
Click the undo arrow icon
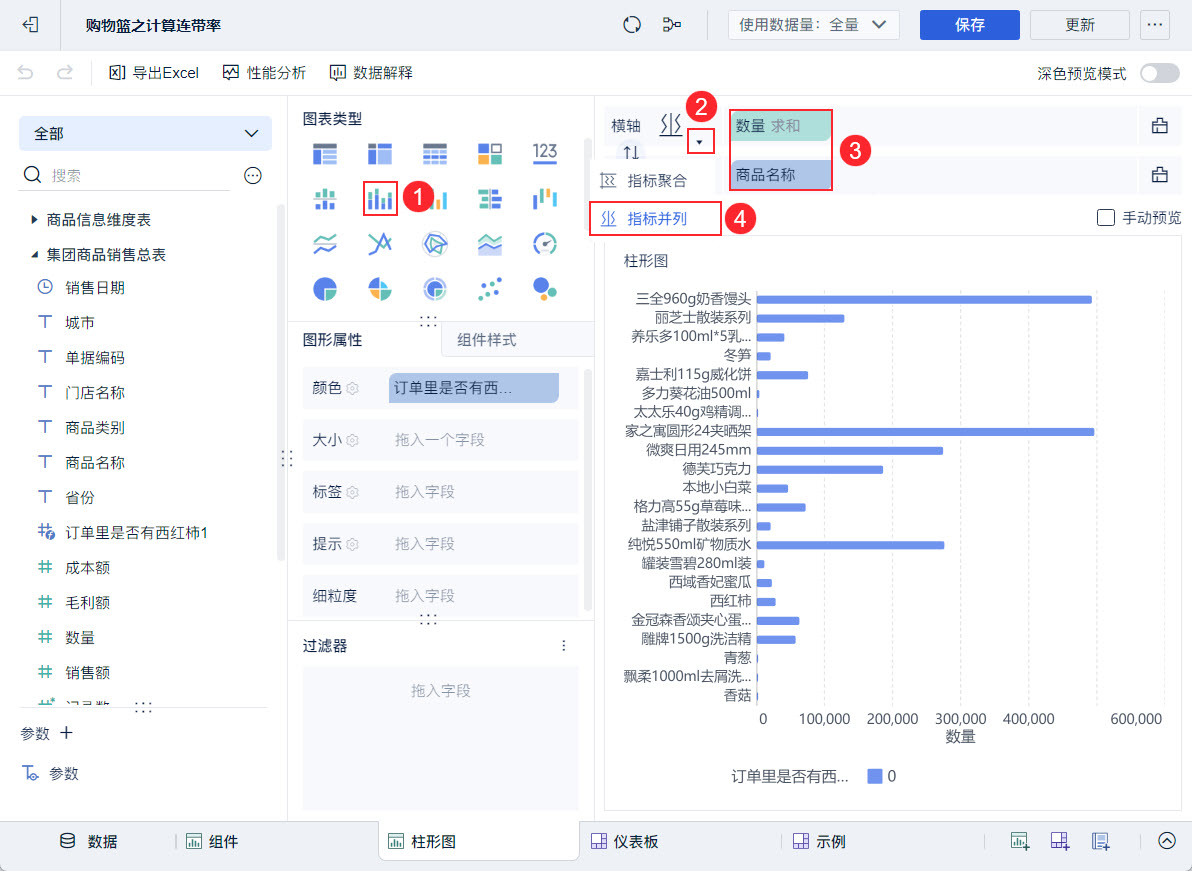(x=25, y=72)
